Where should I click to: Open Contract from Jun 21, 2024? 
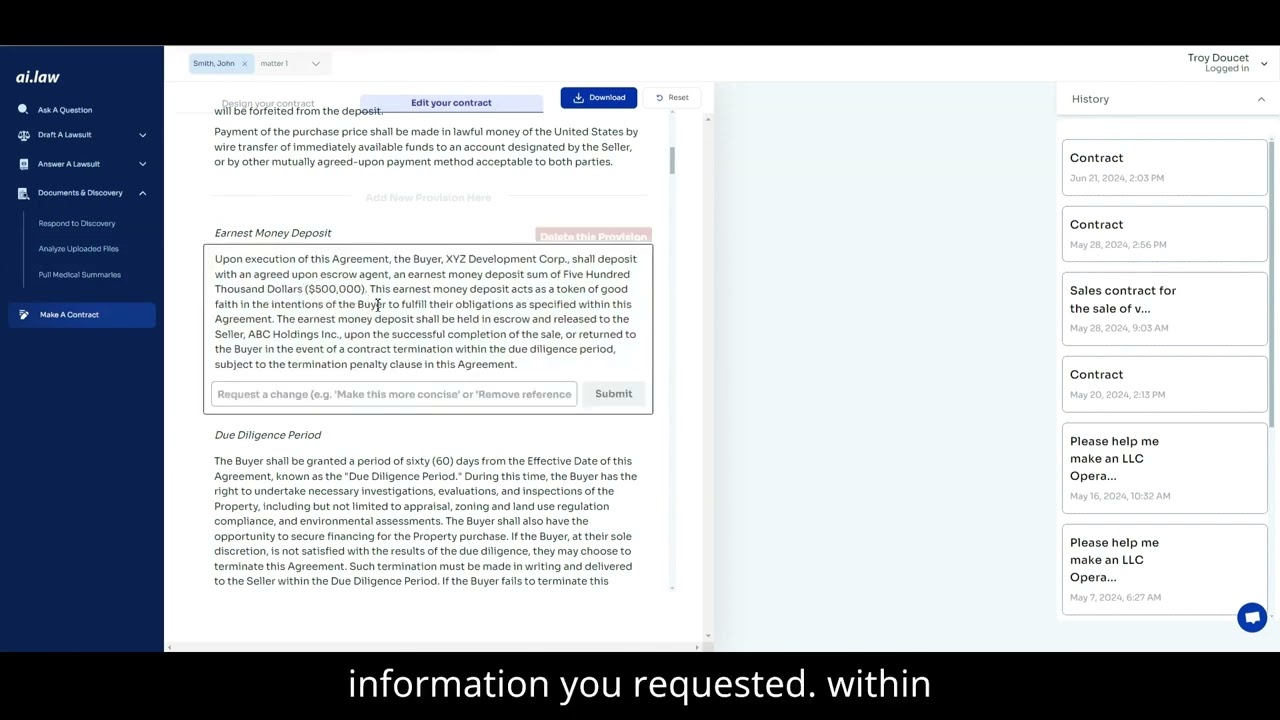1164,167
